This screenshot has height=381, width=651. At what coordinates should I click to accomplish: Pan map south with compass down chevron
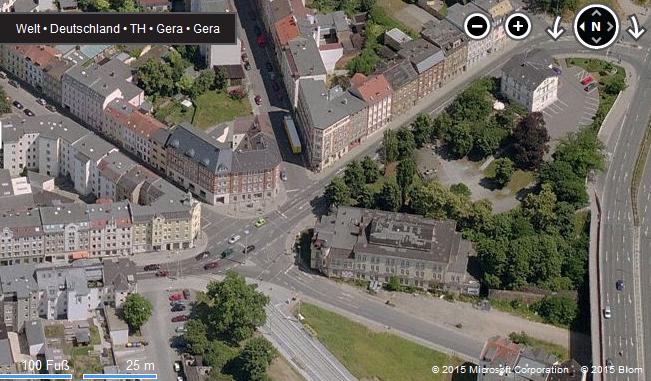click(596, 40)
